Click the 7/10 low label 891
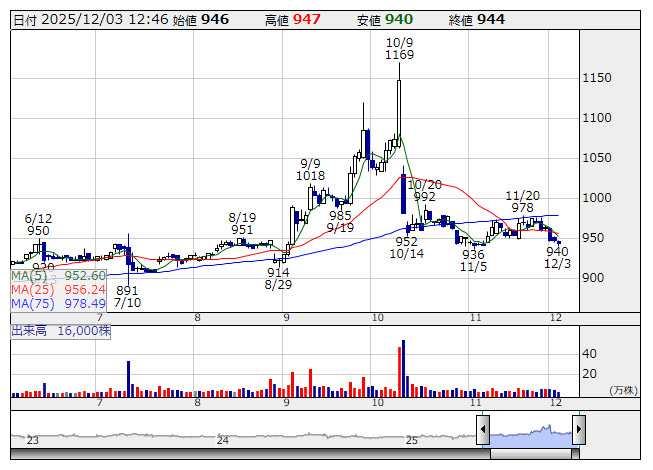The image size is (653, 470). [126, 290]
